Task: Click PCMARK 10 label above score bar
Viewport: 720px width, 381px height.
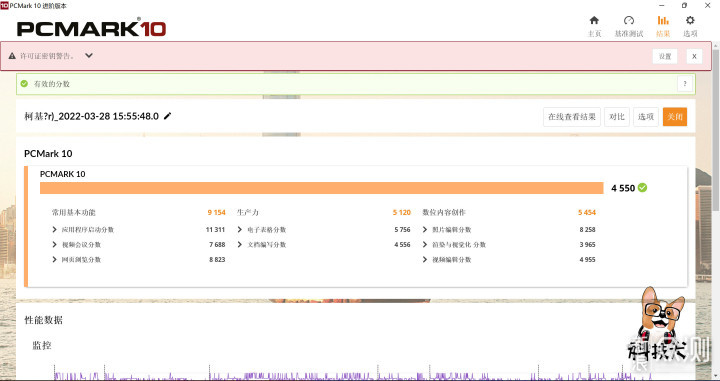Action: coord(62,174)
